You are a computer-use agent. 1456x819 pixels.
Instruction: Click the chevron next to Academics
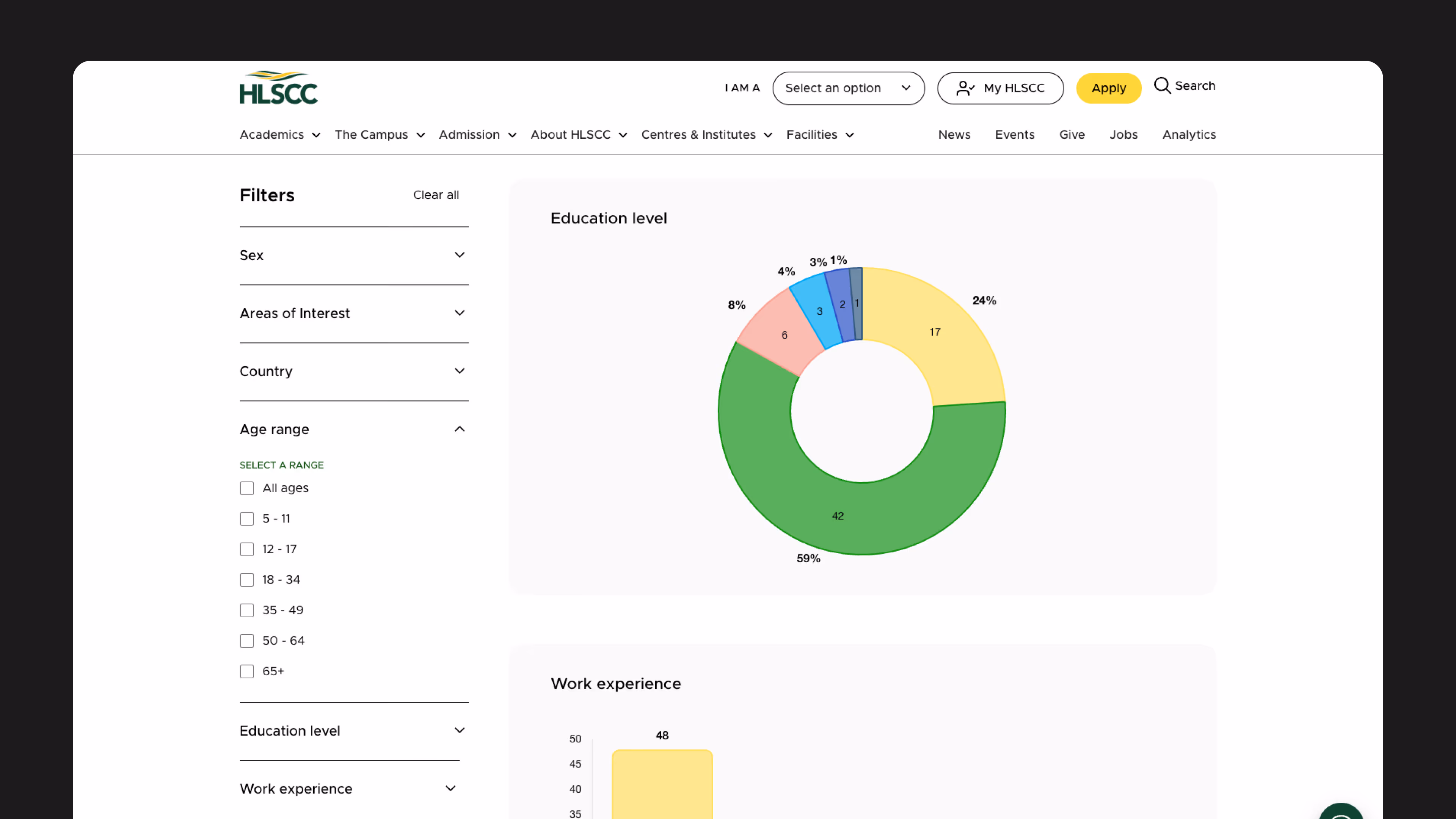(316, 135)
